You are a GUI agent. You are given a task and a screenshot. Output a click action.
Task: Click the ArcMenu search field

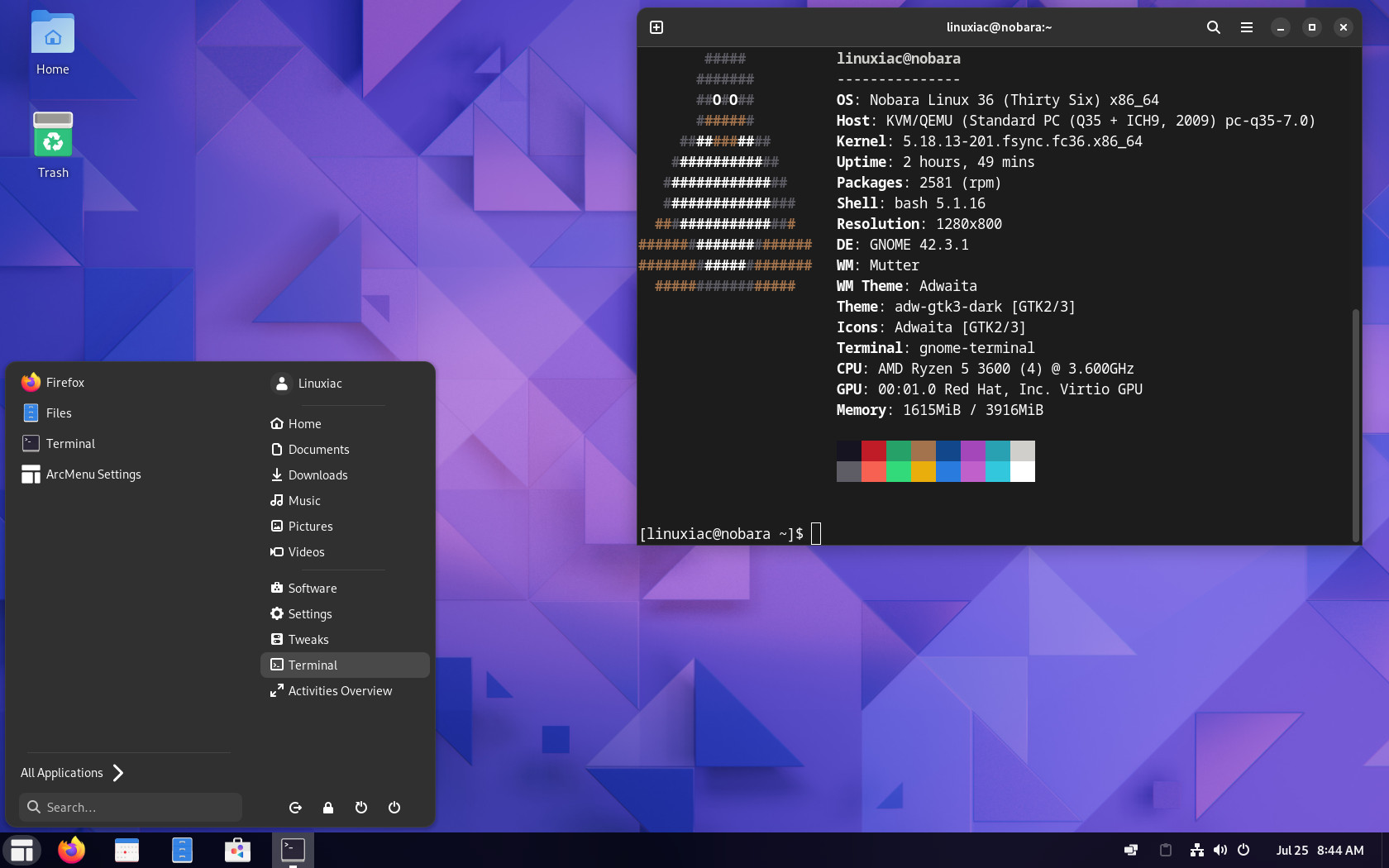tap(131, 808)
